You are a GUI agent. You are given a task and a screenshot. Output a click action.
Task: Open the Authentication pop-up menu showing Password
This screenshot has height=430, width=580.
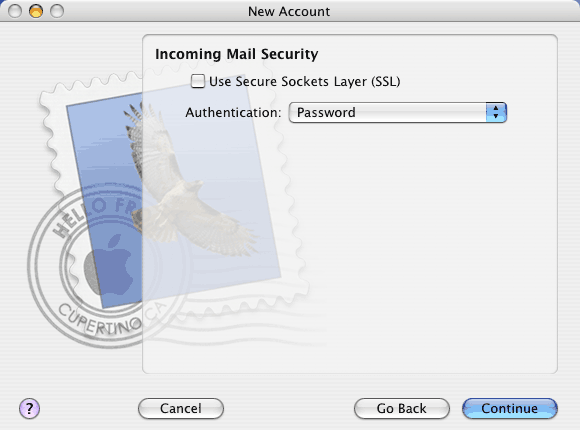(x=398, y=112)
